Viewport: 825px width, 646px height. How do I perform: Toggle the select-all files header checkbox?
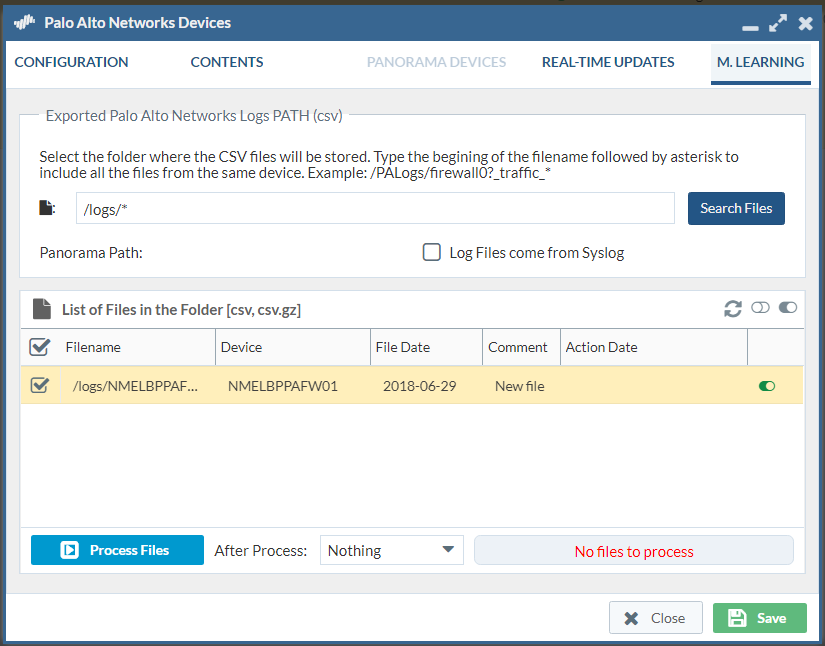[x=40, y=347]
